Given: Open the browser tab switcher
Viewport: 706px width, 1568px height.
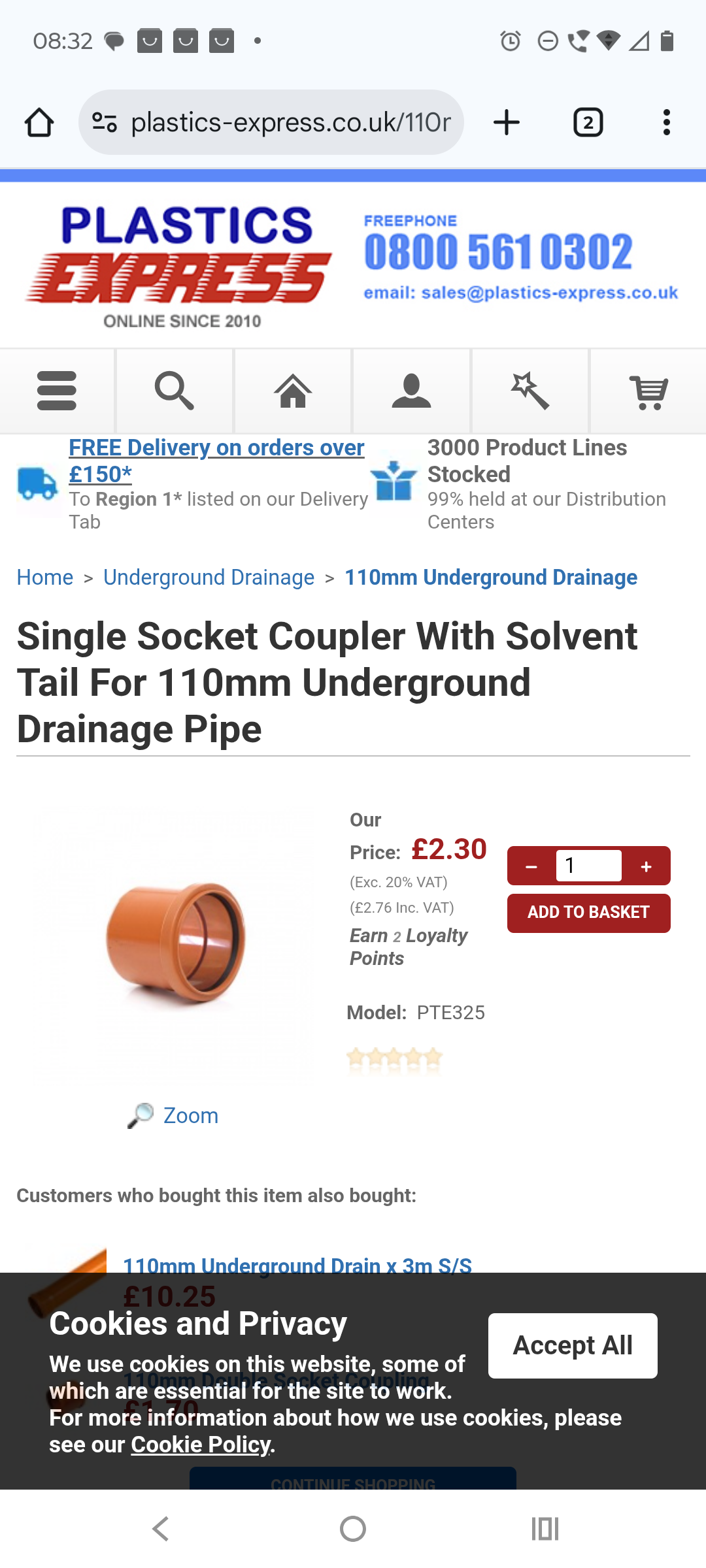Looking at the screenshot, I should click(588, 122).
